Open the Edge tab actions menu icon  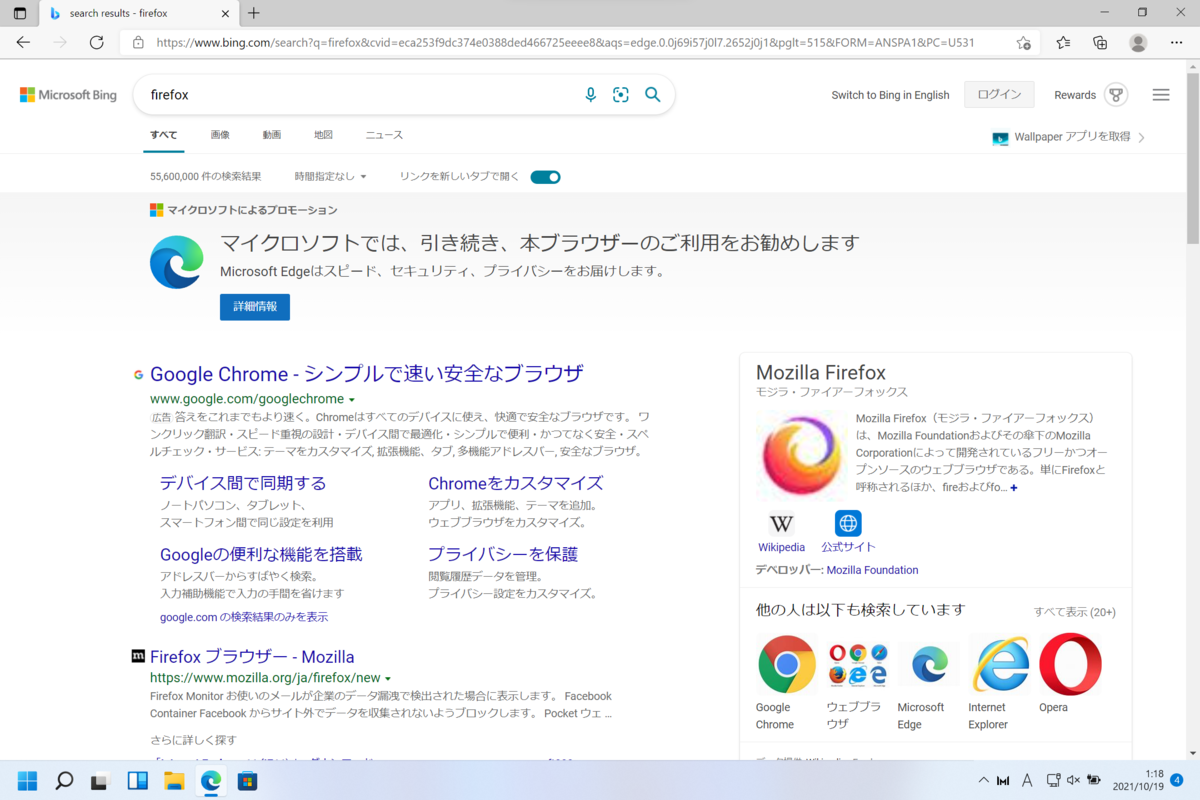[x=20, y=13]
